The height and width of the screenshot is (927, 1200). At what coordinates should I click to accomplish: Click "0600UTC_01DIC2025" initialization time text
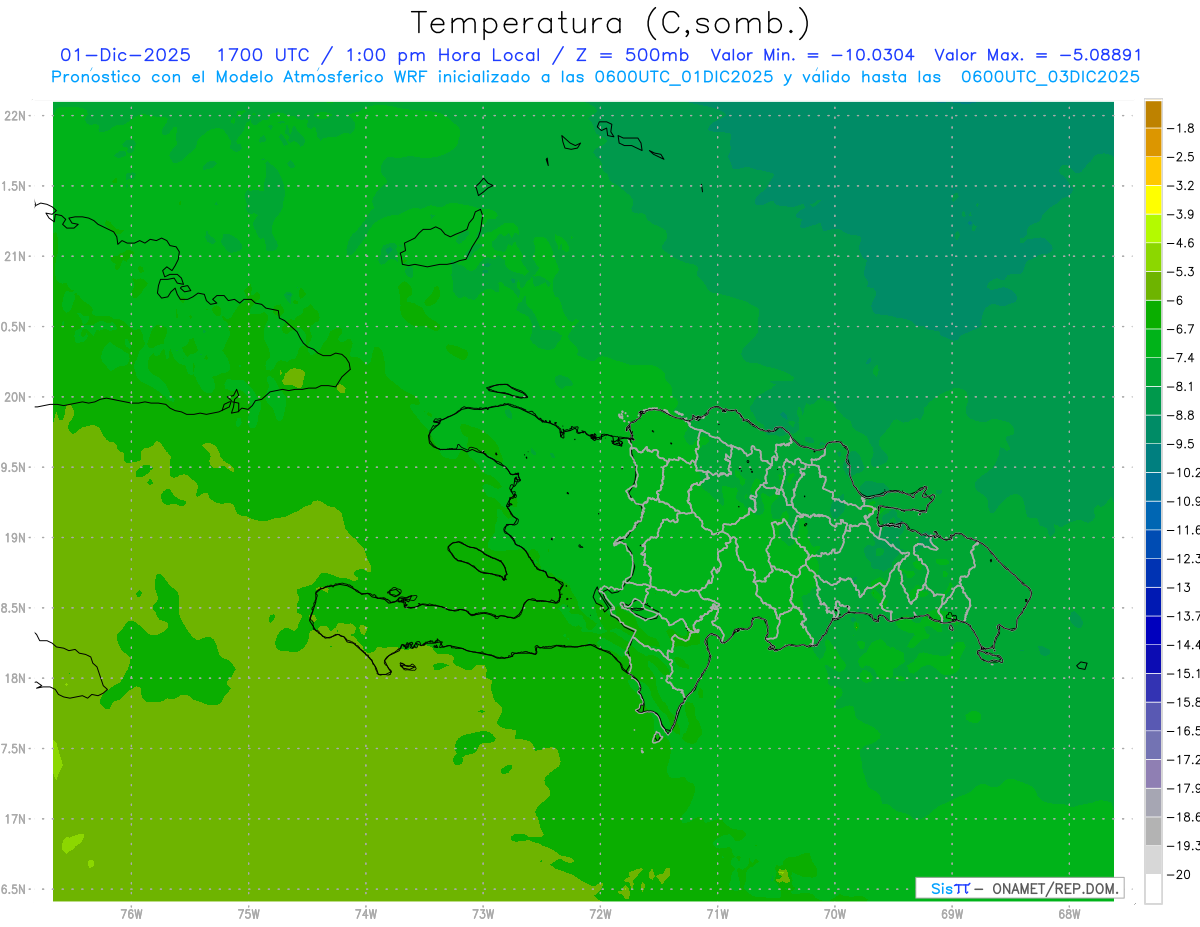coord(683,77)
